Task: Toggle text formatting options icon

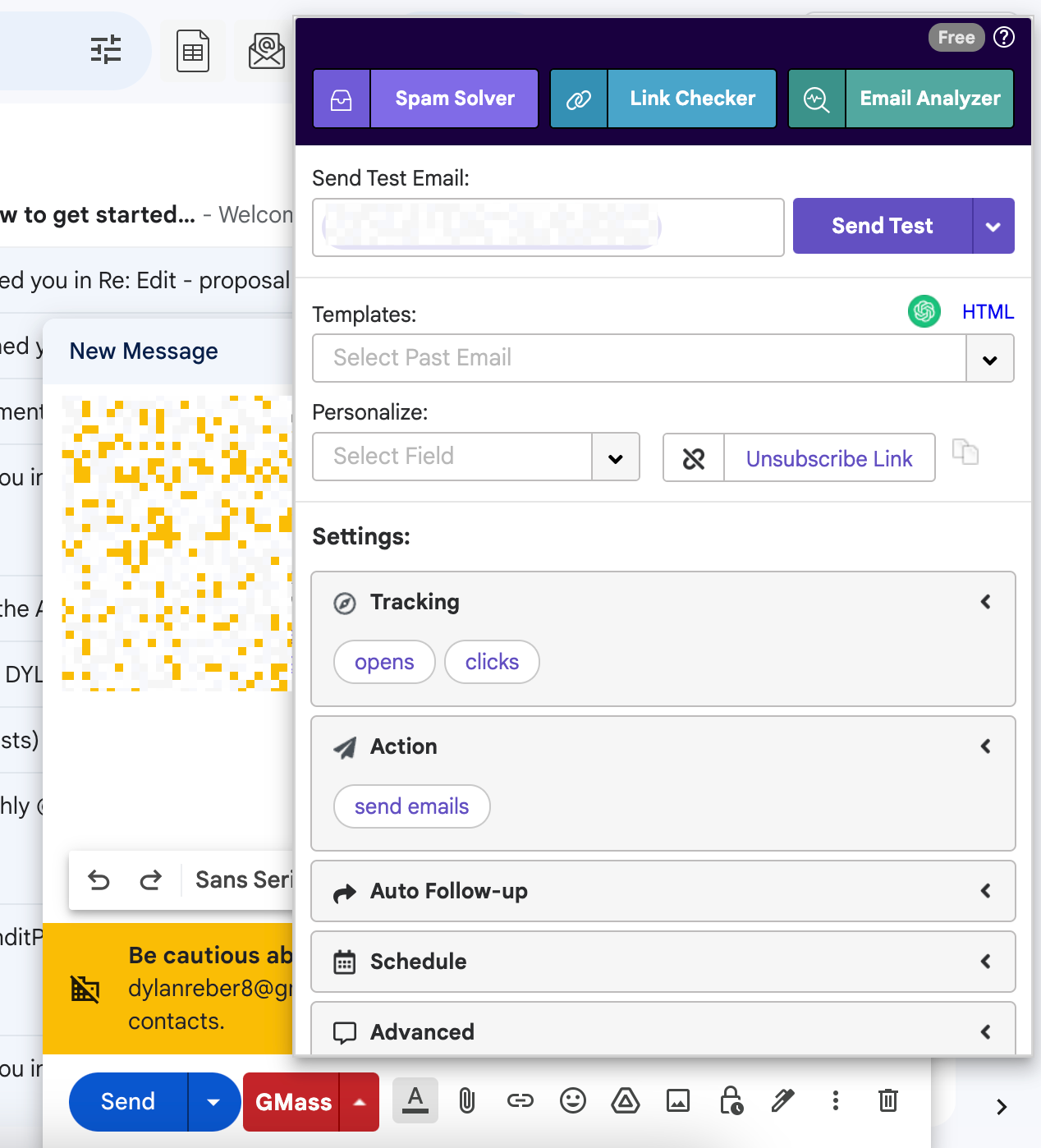Action: 415,1100
